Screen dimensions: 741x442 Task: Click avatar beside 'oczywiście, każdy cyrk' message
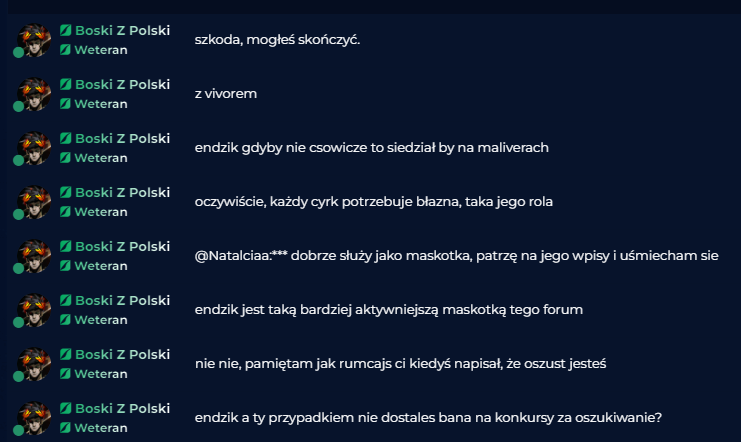[34, 201]
